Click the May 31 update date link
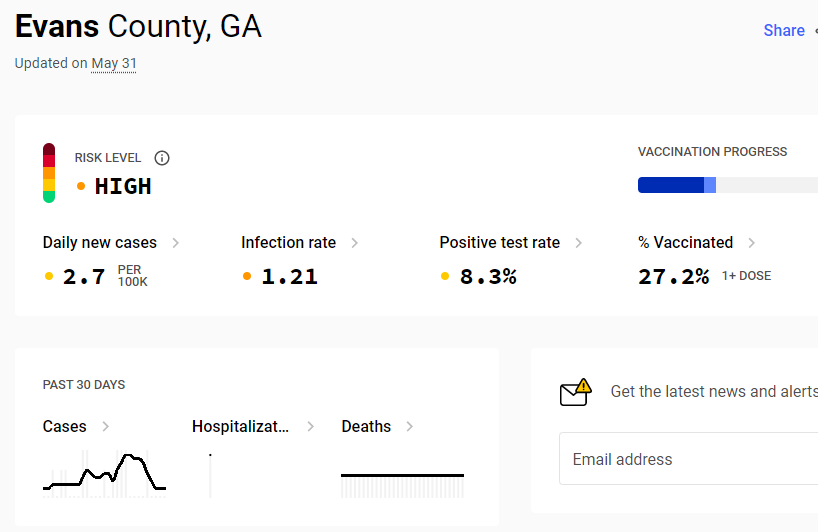Screen dimensions: 818x532 [114, 64]
